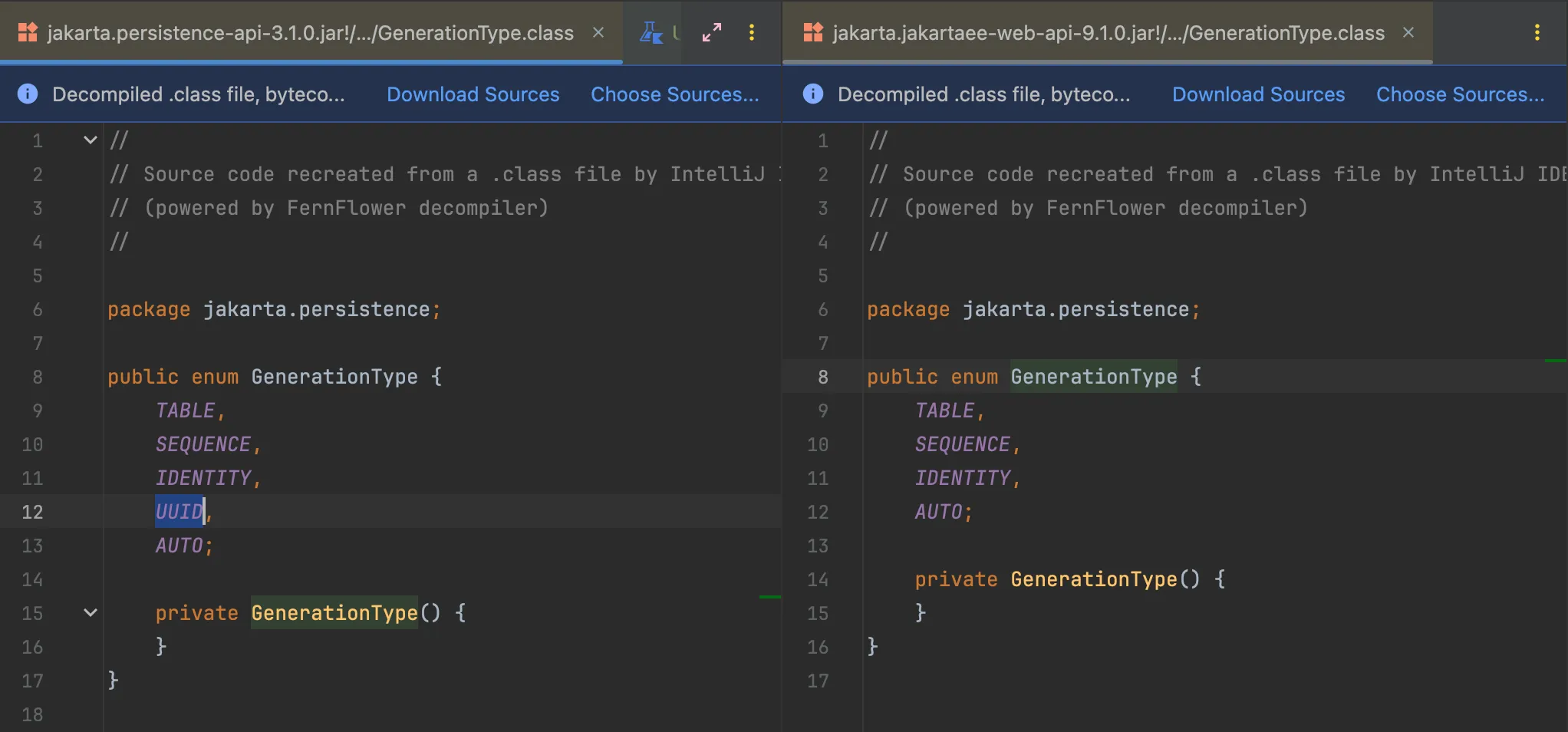
Task: Click the SEQUENCE constant in the left editor
Action: [x=203, y=444]
